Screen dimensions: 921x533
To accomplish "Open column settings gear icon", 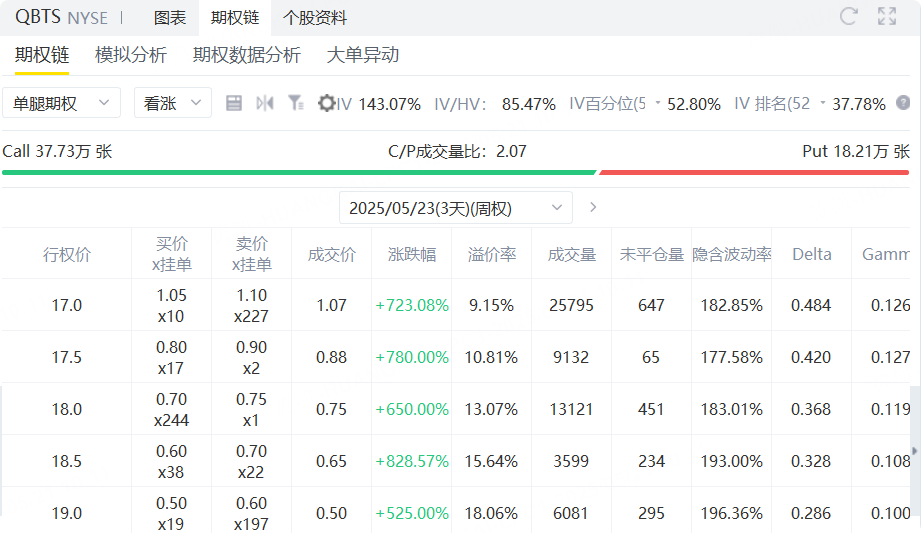I will pos(326,103).
